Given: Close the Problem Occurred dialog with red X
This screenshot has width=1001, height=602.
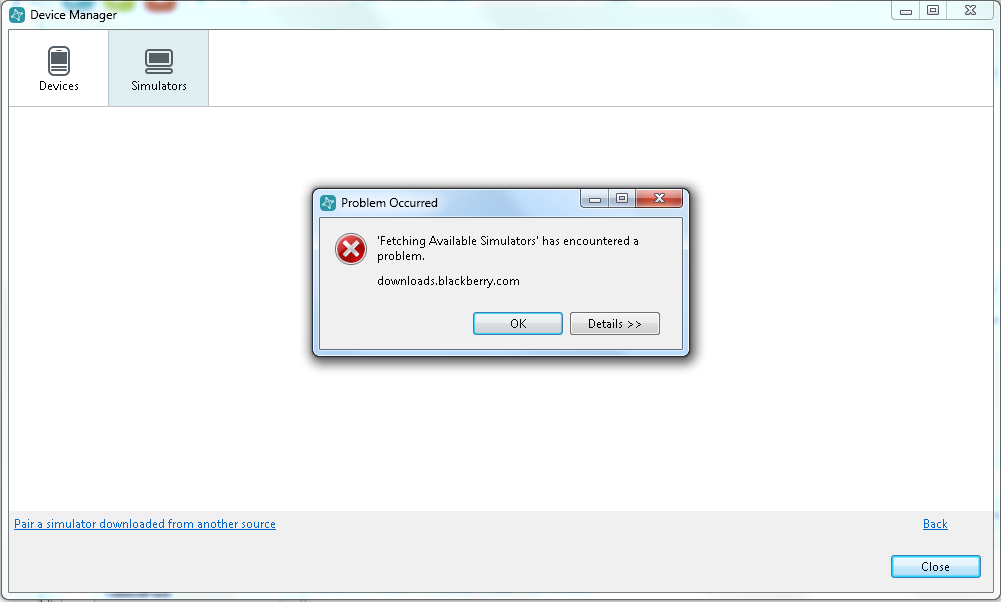Looking at the screenshot, I should tap(659, 199).
